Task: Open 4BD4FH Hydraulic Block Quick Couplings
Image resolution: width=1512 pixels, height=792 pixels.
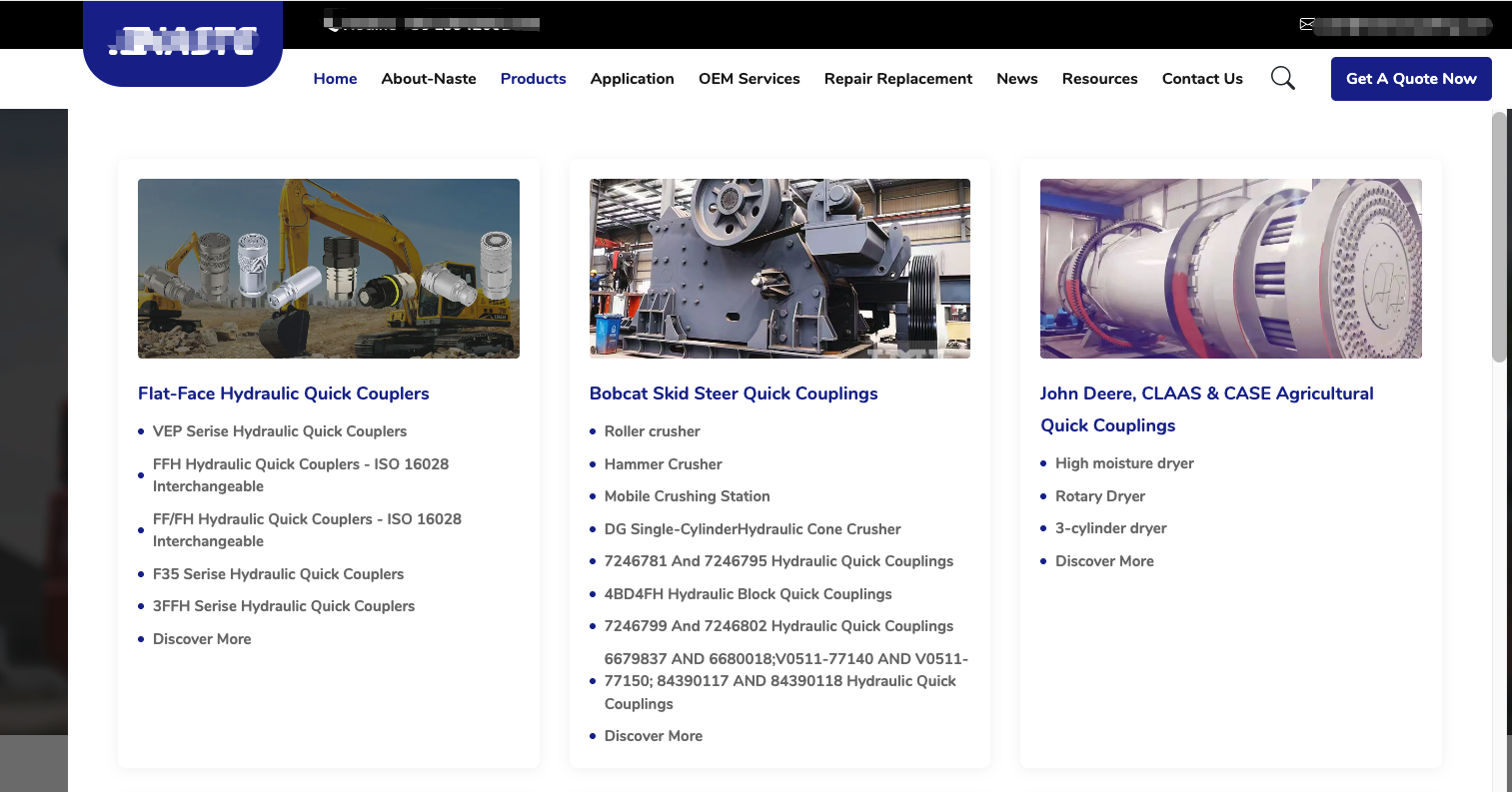Action: pyautogui.click(x=748, y=594)
